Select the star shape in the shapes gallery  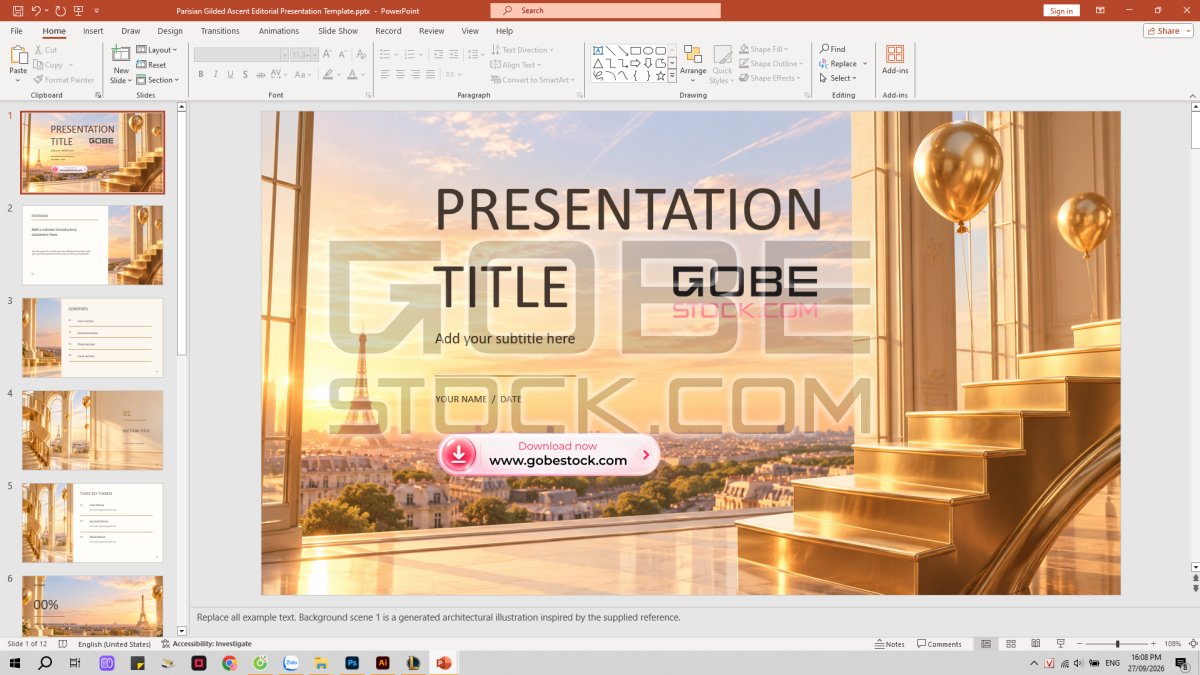pyautogui.click(x=661, y=75)
